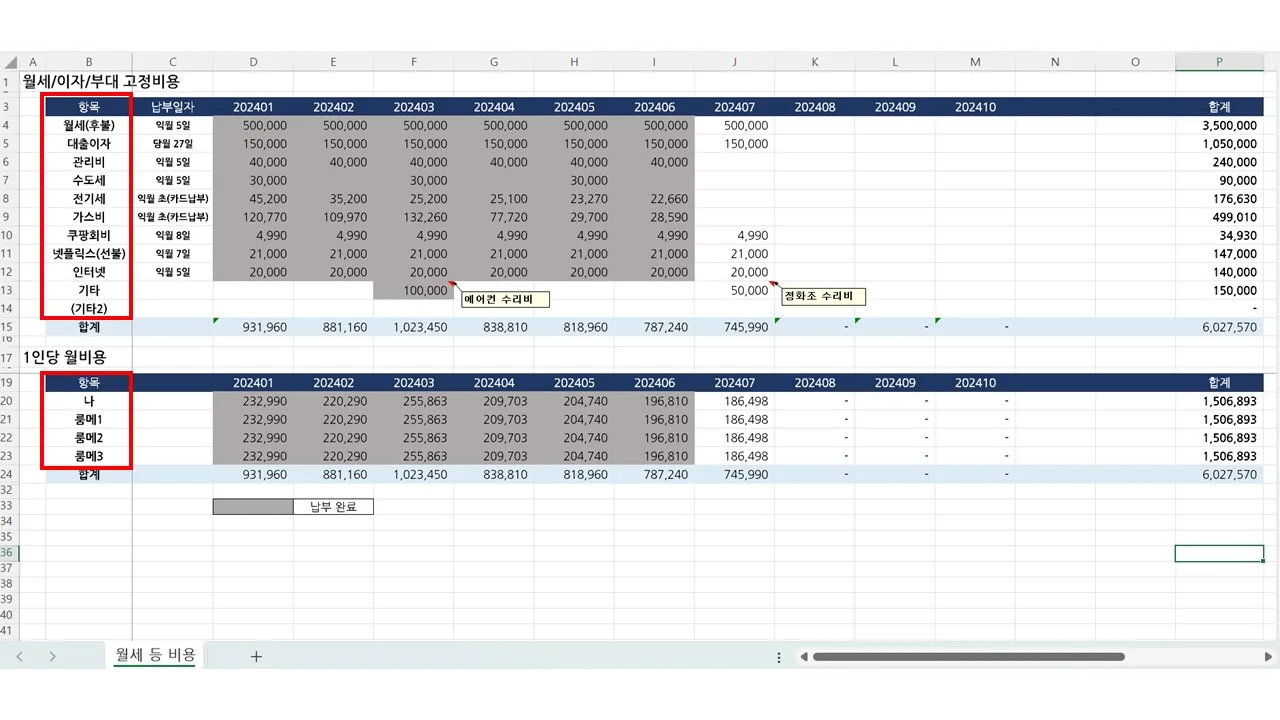Click the (기타2) item cell
Viewport: 1280px width, 720px height.
pos(89,308)
